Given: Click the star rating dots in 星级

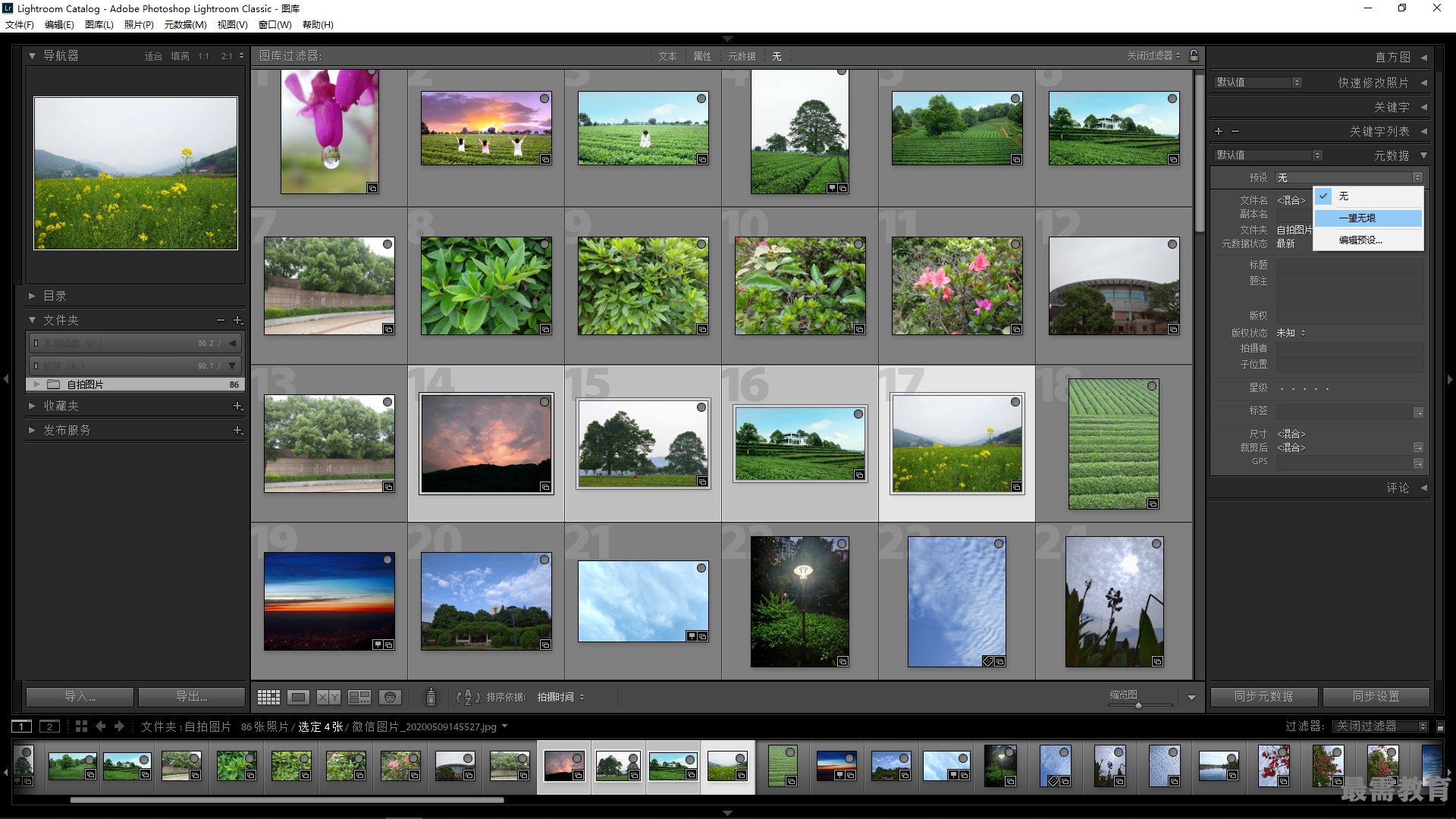Looking at the screenshot, I should click(x=1304, y=388).
